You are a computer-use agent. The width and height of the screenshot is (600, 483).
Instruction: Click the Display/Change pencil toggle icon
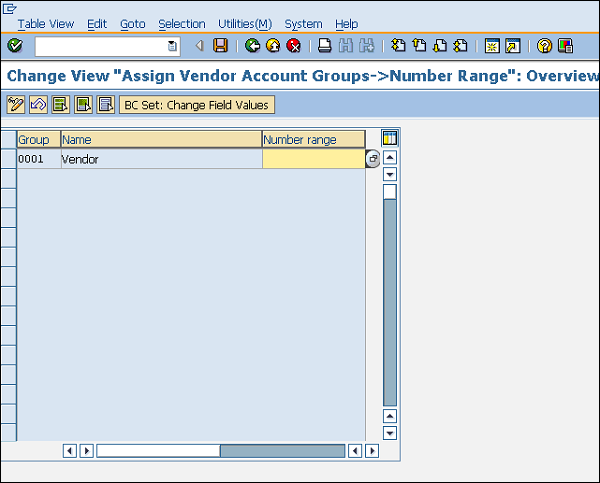point(16,104)
